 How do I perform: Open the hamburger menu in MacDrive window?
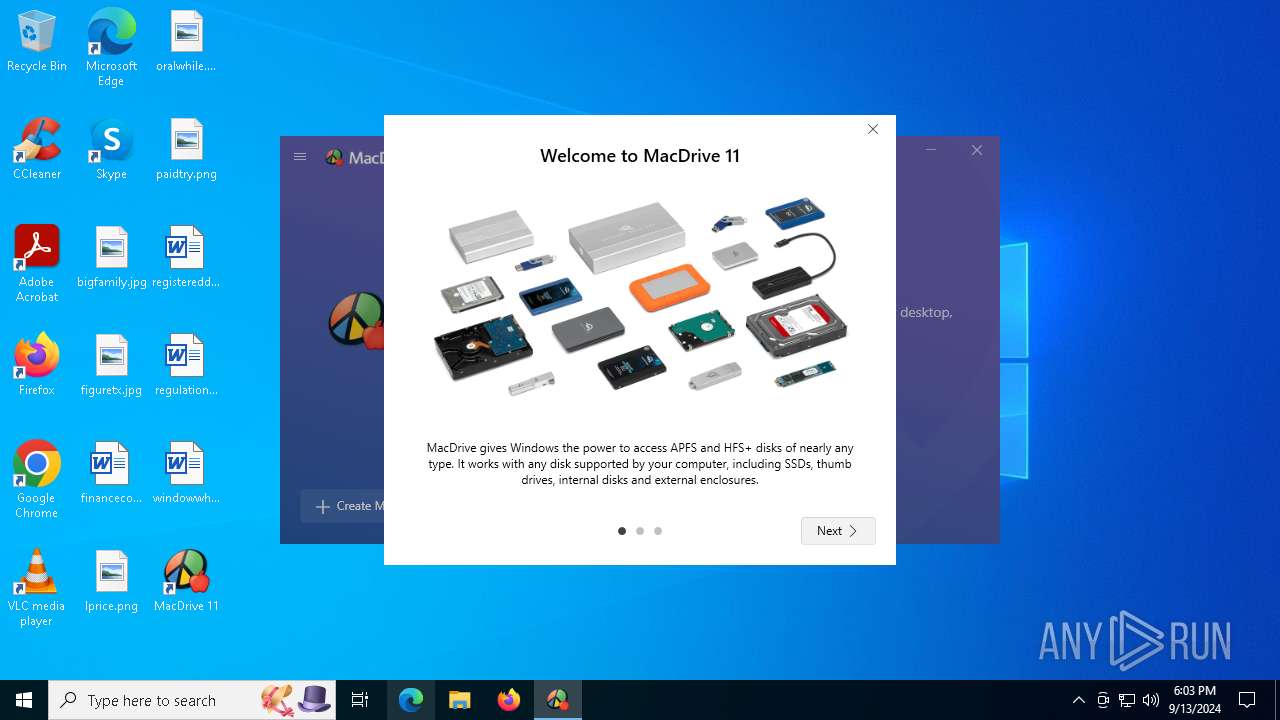pos(300,156)
